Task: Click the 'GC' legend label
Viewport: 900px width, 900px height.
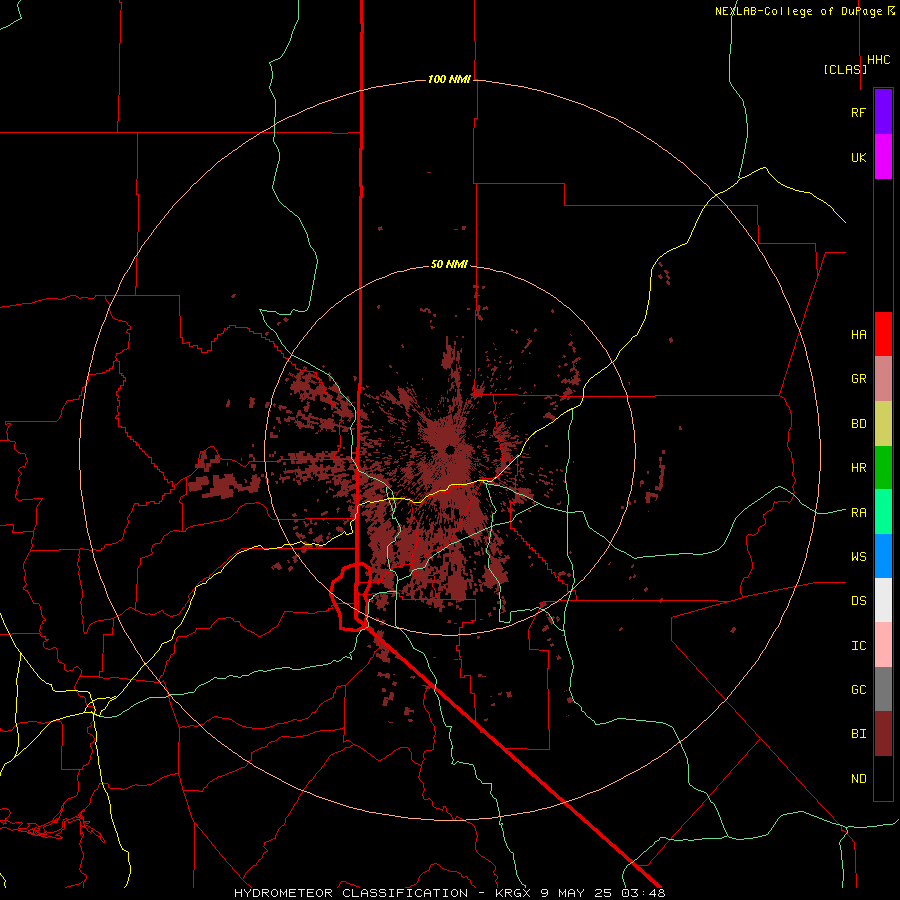Action: [x=859, y=690]
